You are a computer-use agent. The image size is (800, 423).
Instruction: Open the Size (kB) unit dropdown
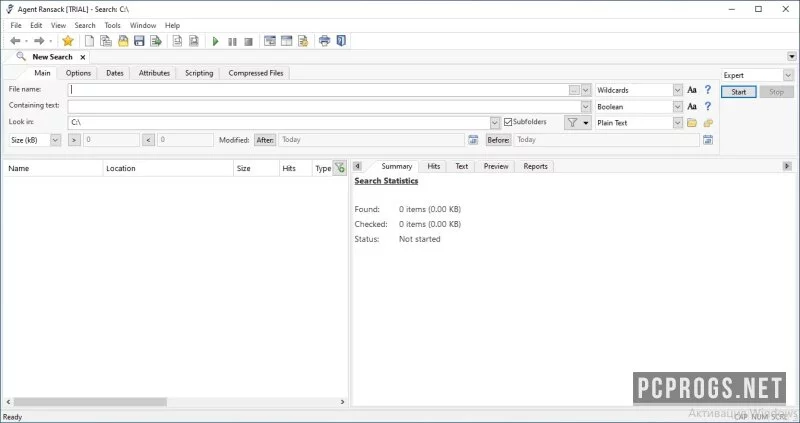(x=55, y=140)
